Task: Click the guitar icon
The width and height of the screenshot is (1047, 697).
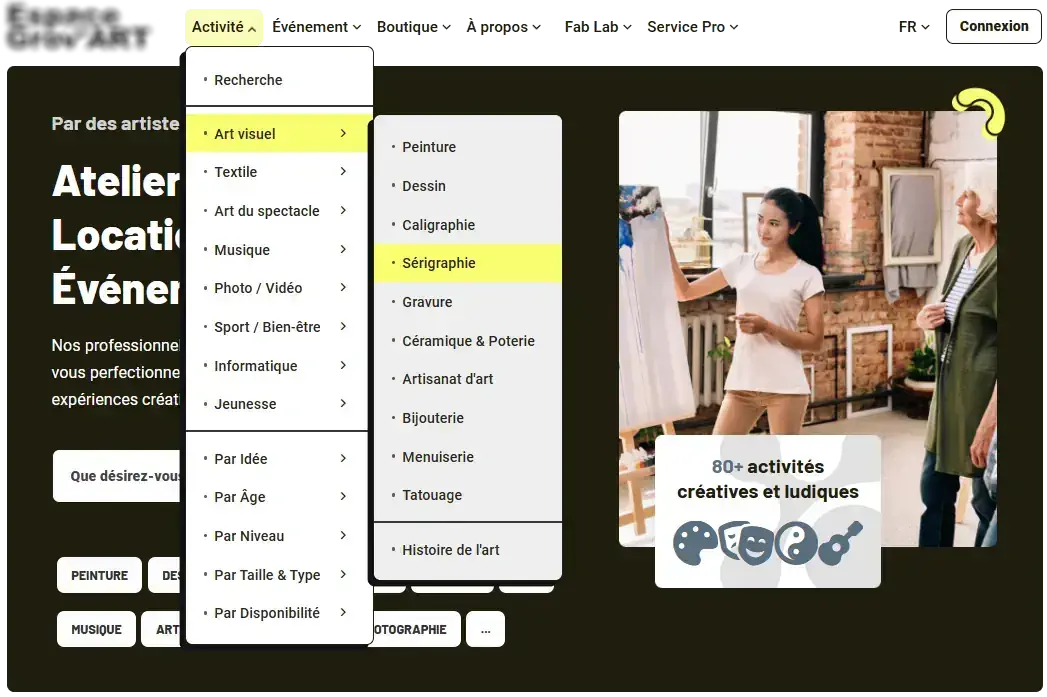Action: point(840,543)
